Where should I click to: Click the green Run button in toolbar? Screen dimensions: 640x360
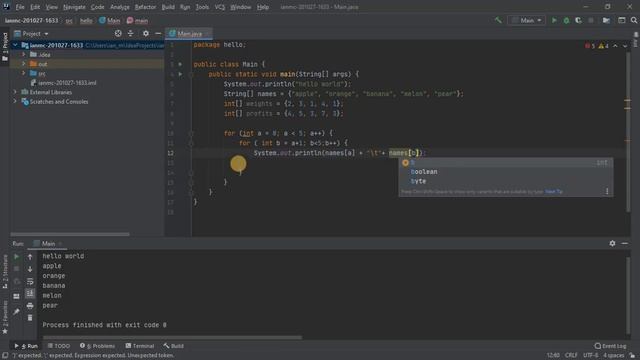(x=554, y=20)
